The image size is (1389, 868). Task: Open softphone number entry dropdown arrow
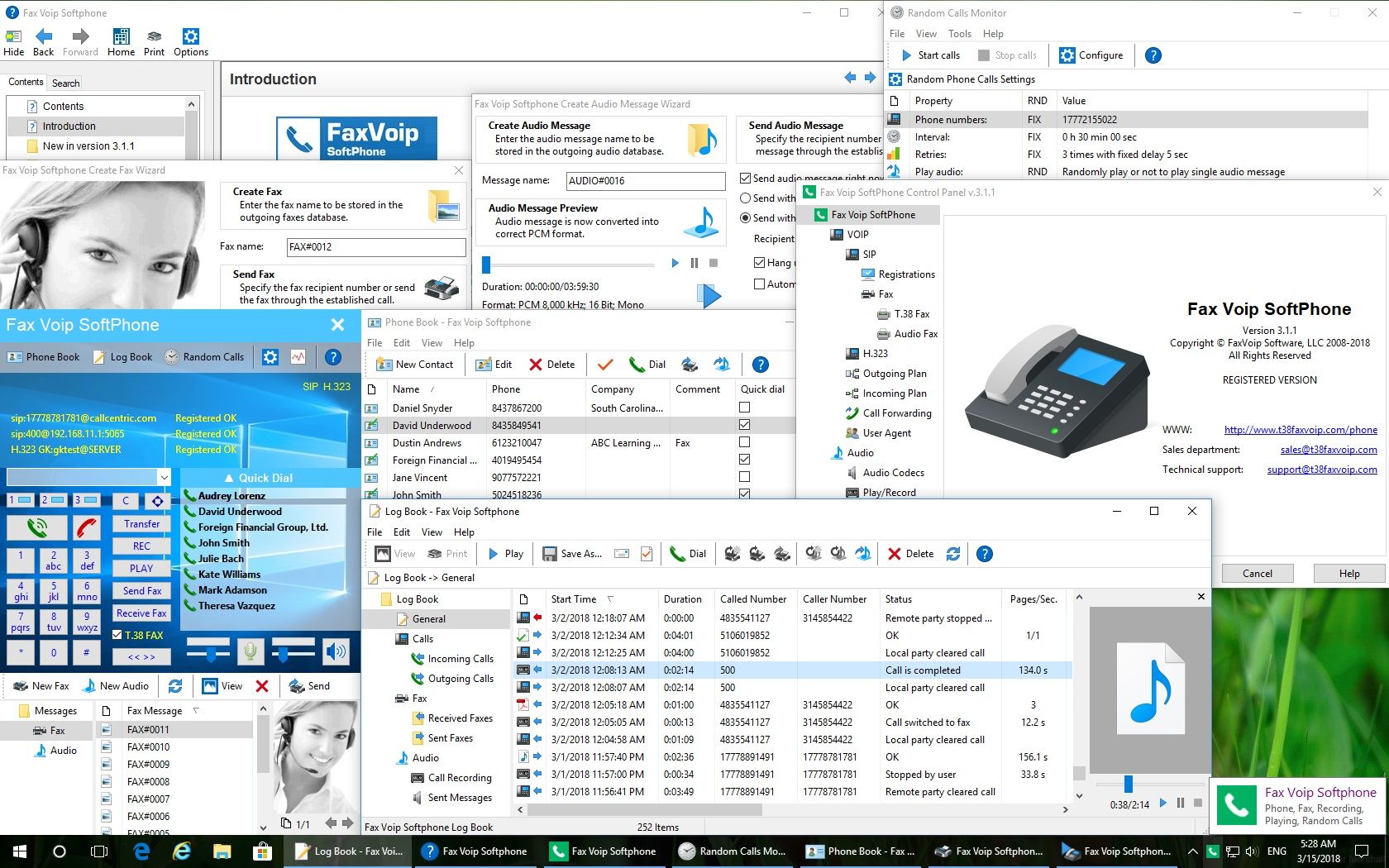click(165, 477)
